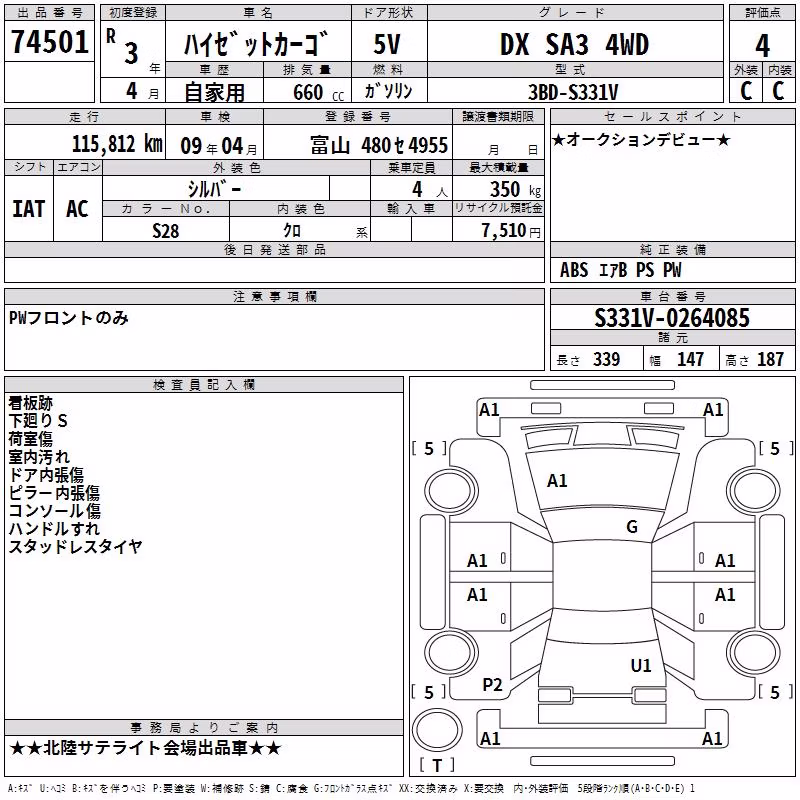Click inspector note ピラー内張傷

pyautogui.click(x=54, y=492)
